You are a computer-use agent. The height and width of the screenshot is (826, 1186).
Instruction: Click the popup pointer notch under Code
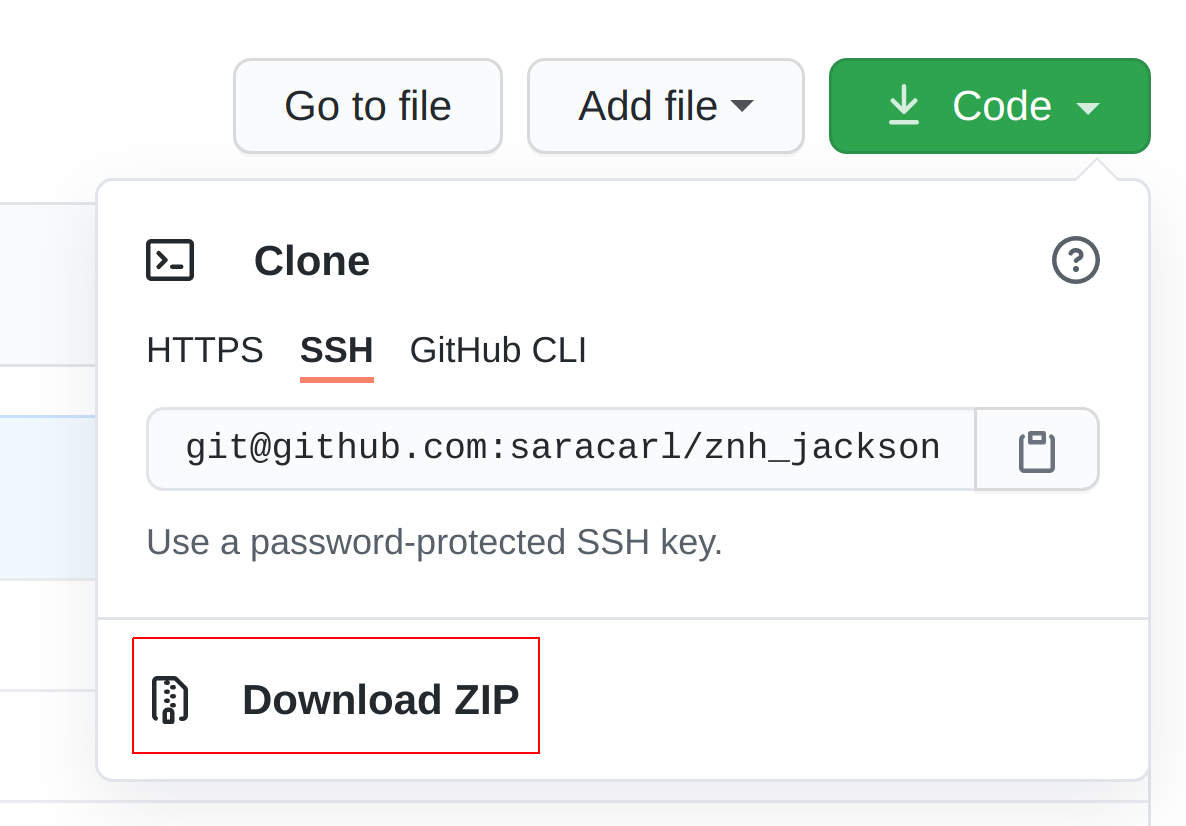click(x=1096, y=169)
